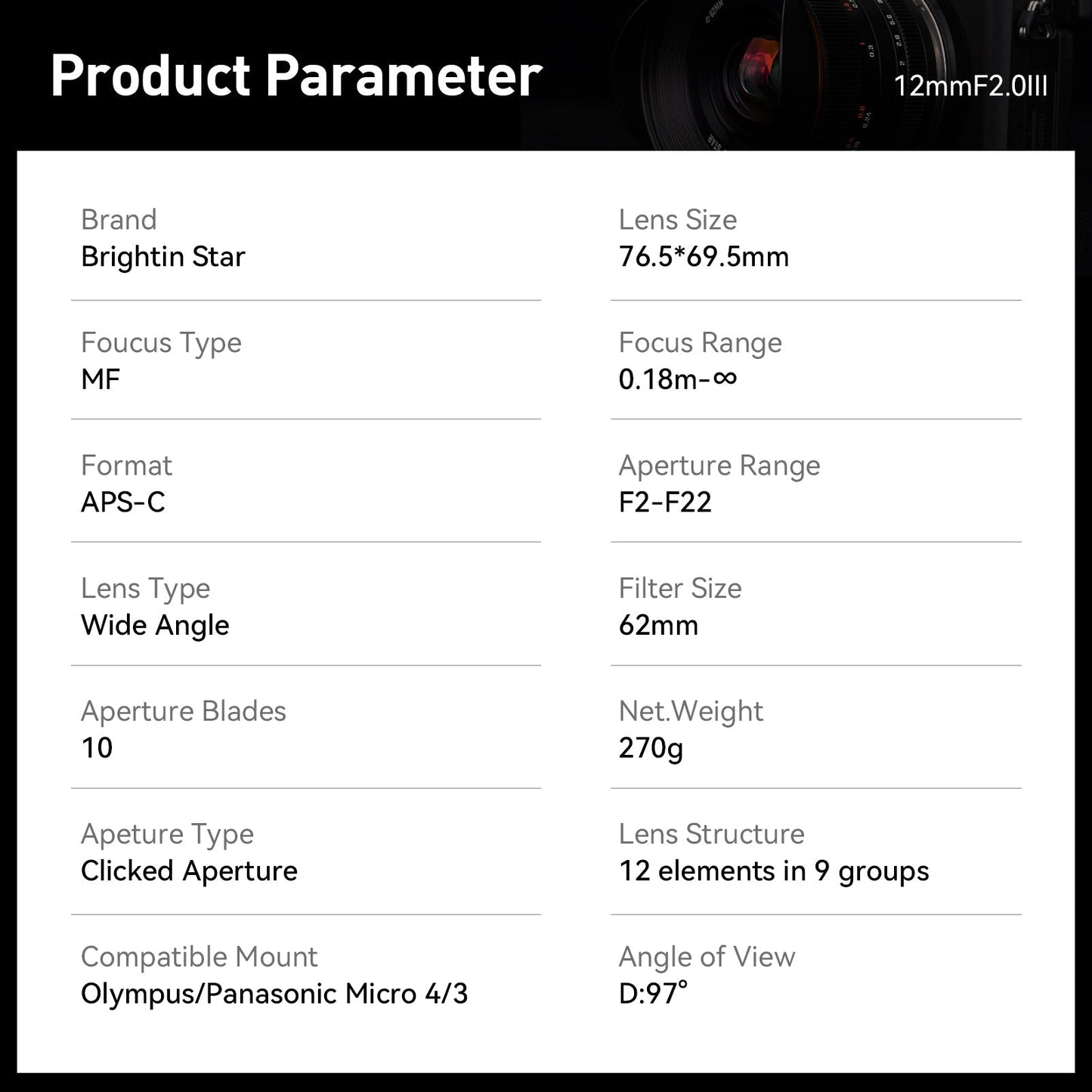The height and width of the screenshot is (1092, 1092).
Task: Click the Aperture Range value F2-F22
Action: 665,503
